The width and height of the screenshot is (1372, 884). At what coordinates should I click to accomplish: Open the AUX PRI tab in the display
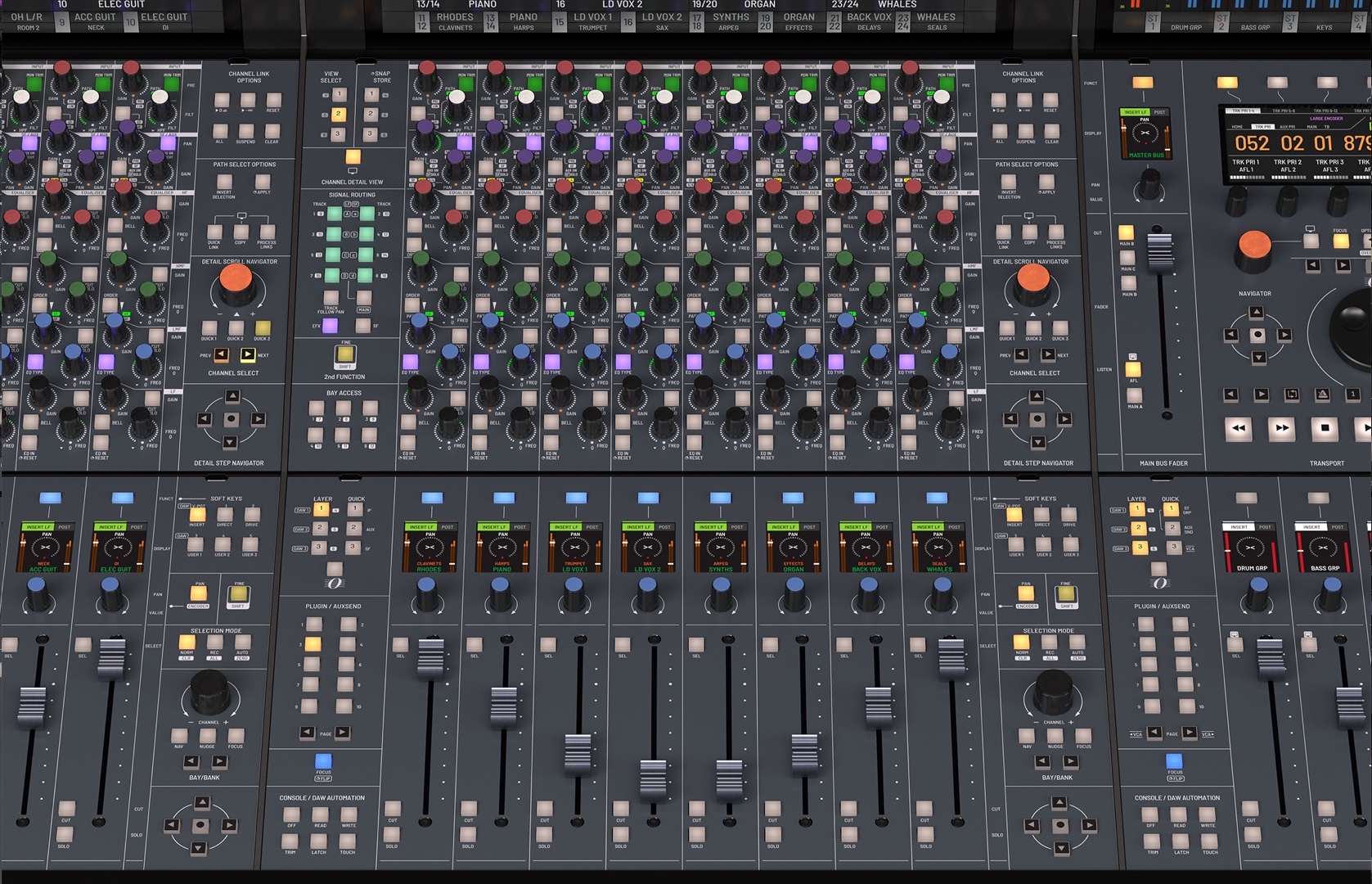[x=1288, y=127]
